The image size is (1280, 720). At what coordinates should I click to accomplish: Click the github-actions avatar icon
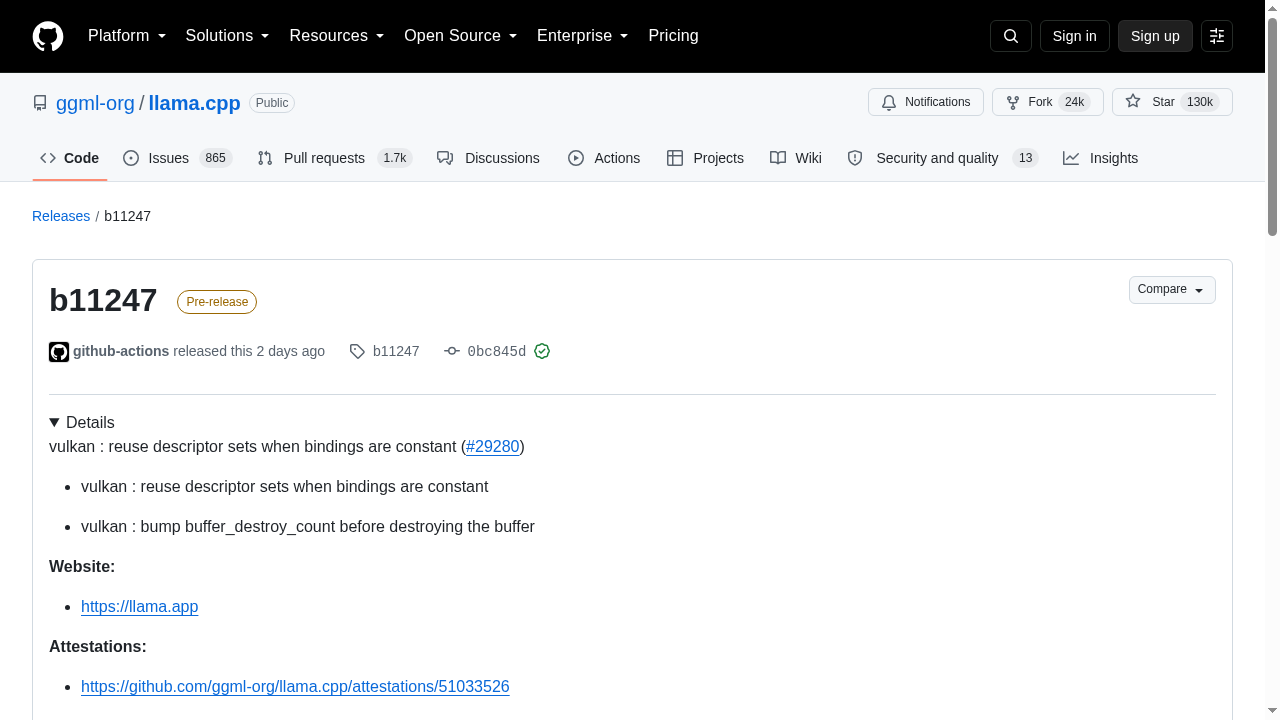click(x=59, y=352)
